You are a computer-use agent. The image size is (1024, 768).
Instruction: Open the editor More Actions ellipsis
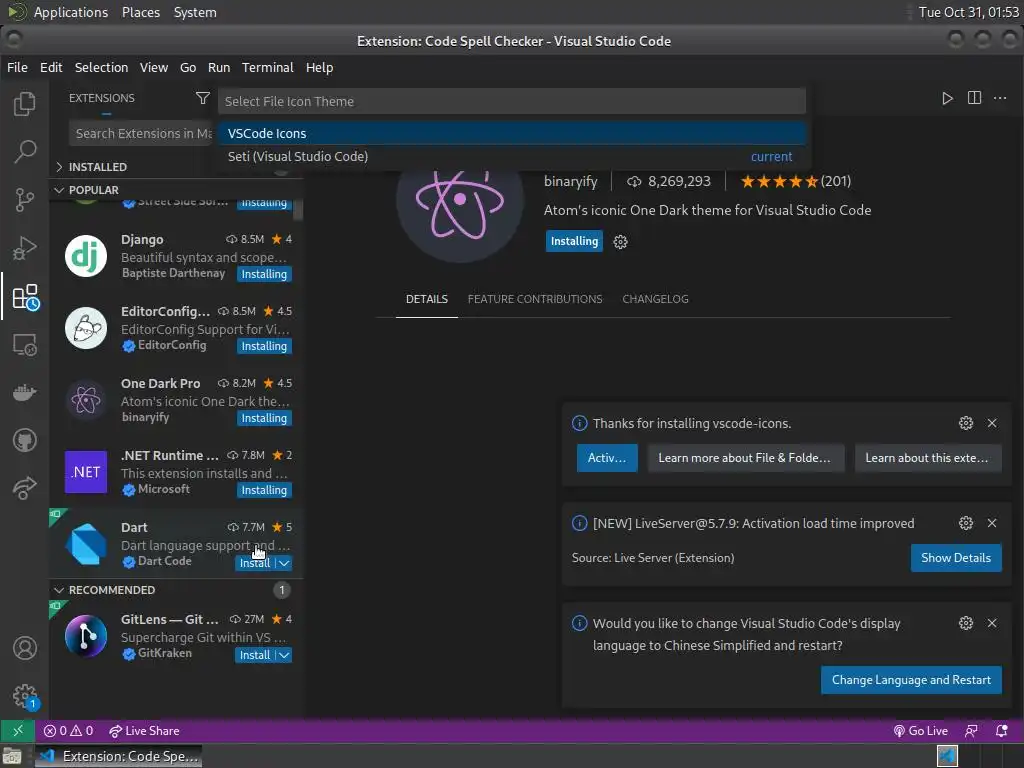(1000, 98)
